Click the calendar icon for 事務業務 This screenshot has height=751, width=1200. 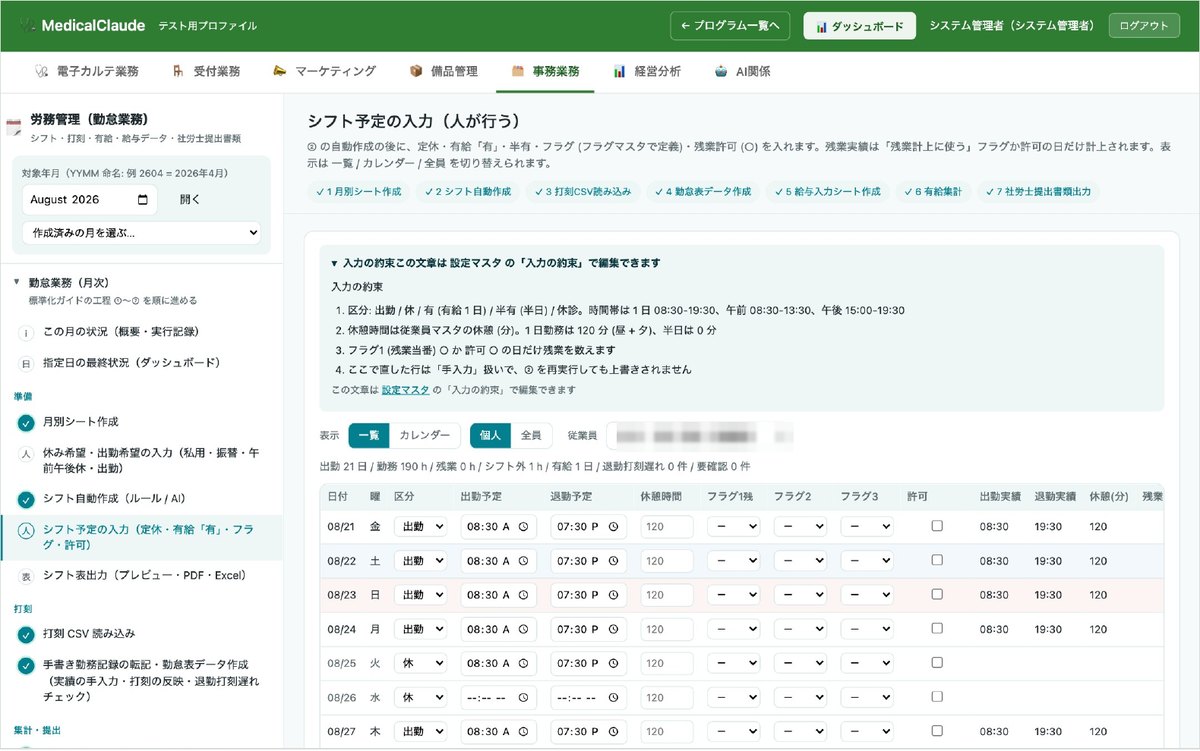[x=518, y=72]
